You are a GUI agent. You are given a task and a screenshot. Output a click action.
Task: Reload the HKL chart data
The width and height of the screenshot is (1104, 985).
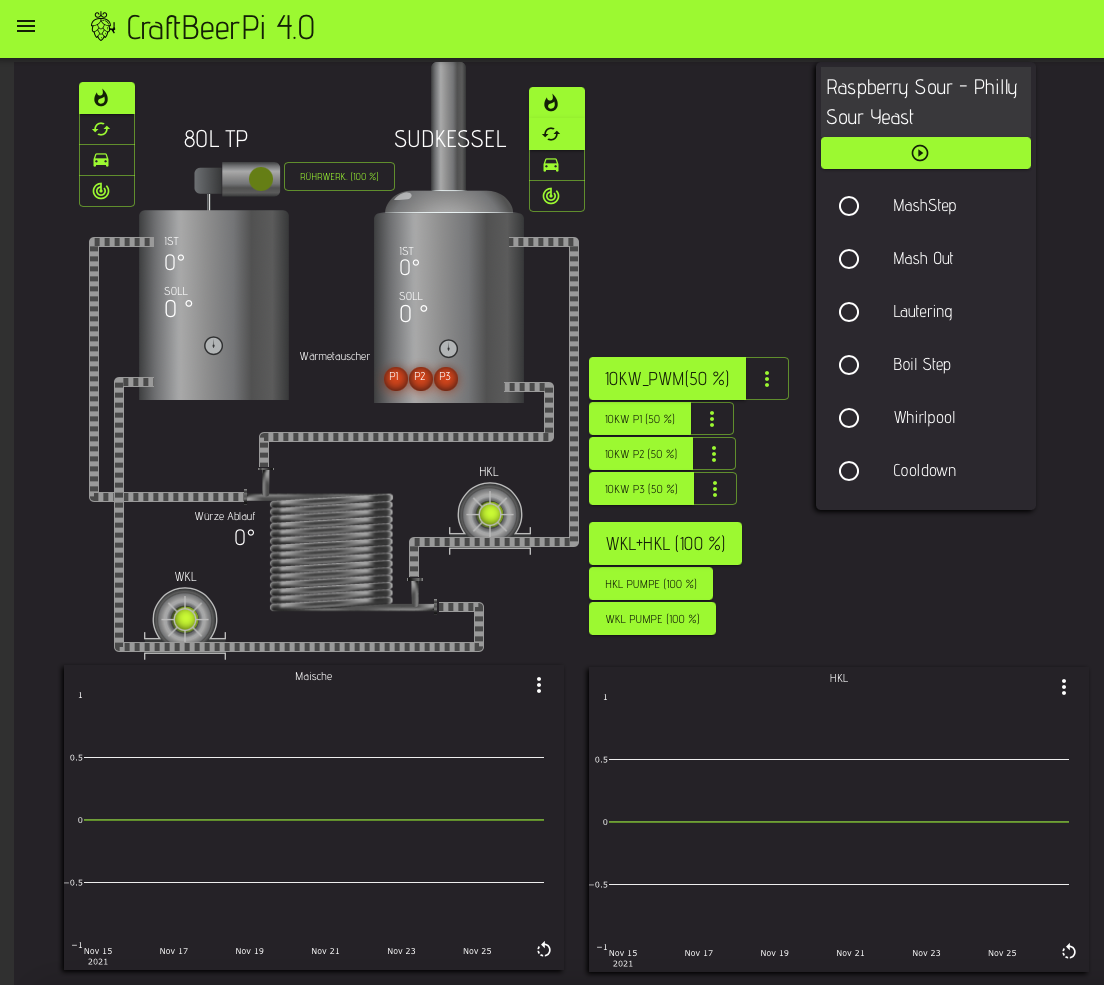(1068, 951)
